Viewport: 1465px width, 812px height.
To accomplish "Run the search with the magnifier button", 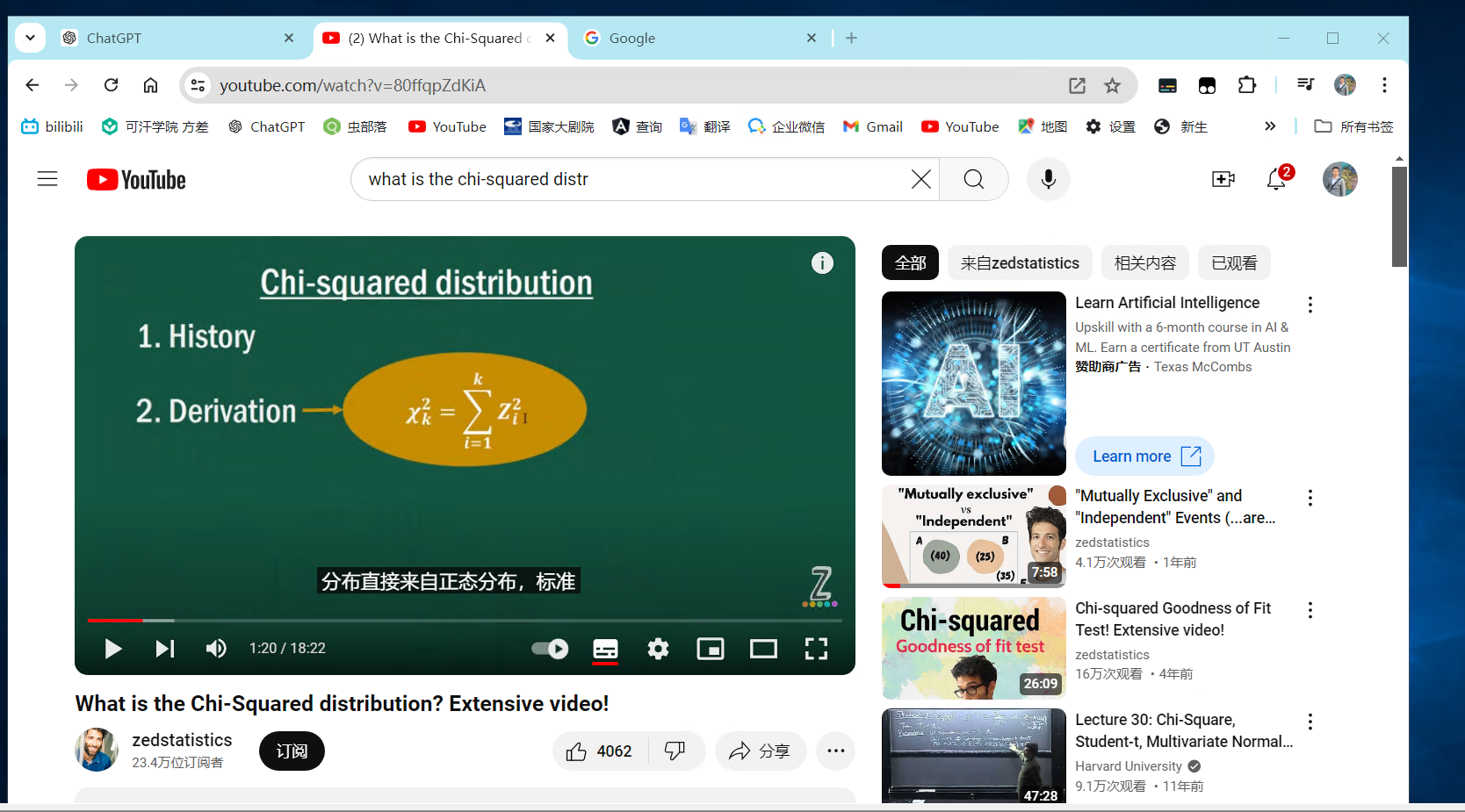I will click(973, 179).
